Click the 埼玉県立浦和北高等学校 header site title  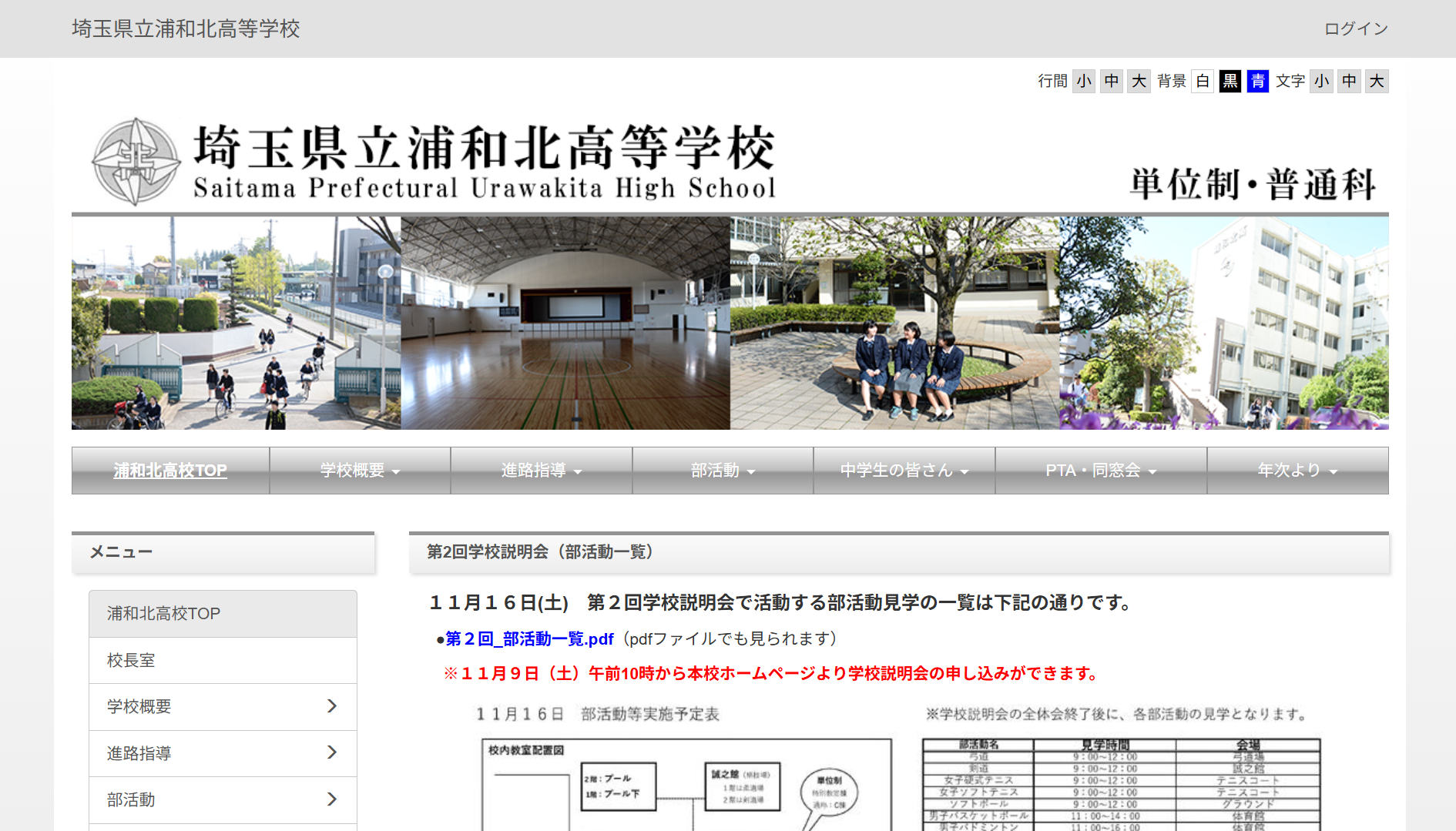tap(186, 28)
